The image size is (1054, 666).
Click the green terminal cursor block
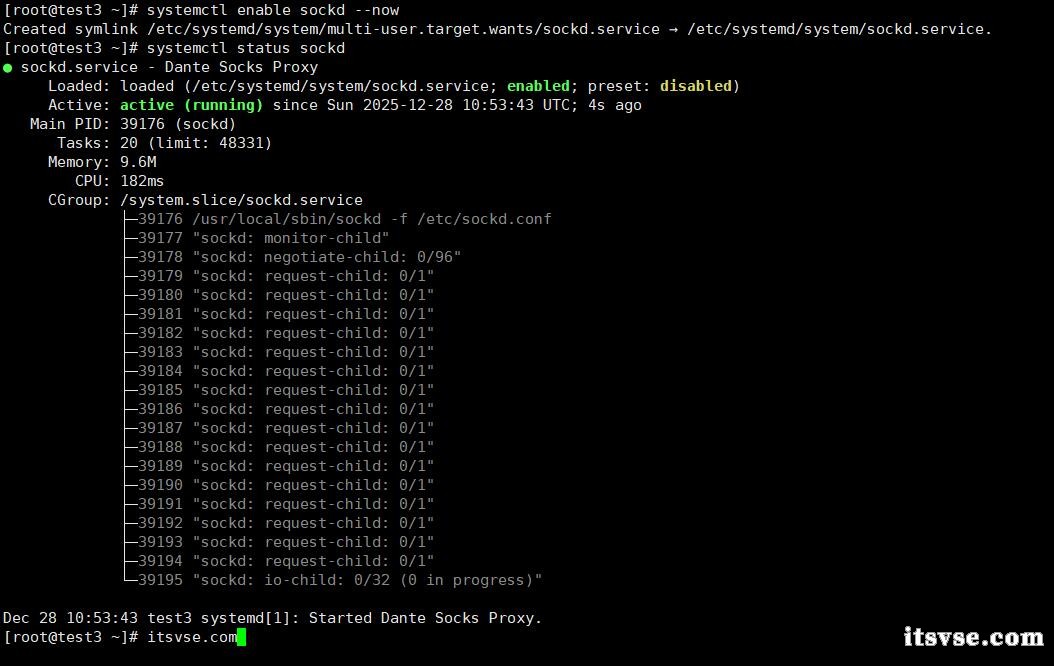(x=241, y=637)
